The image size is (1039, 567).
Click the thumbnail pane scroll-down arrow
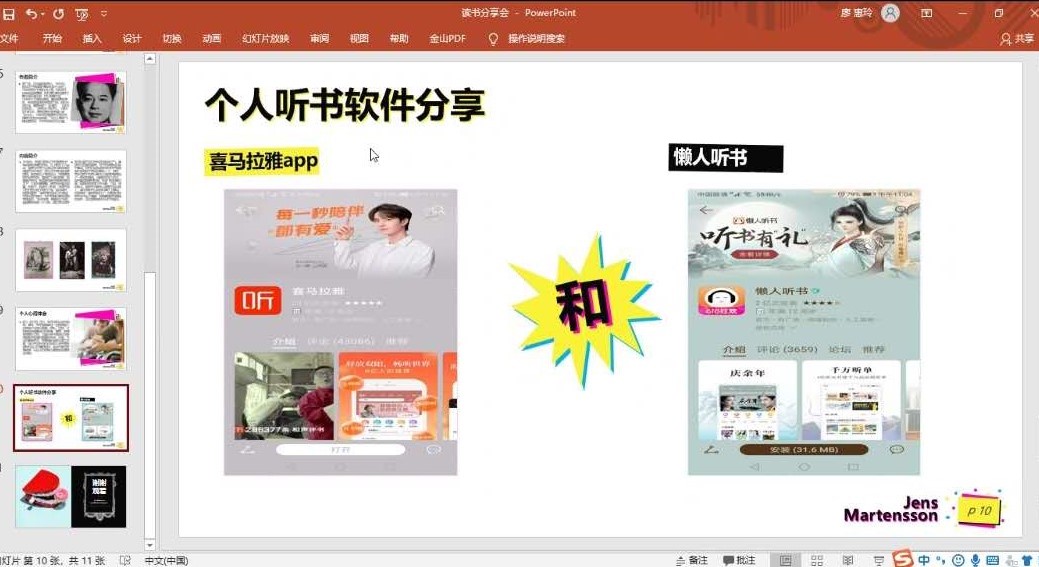coord(150,544)
